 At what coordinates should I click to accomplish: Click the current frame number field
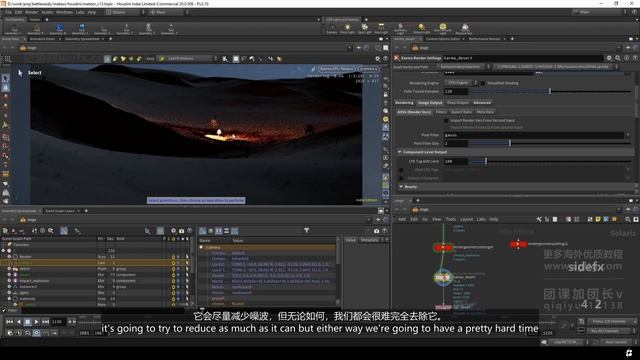tap(57, 322)
